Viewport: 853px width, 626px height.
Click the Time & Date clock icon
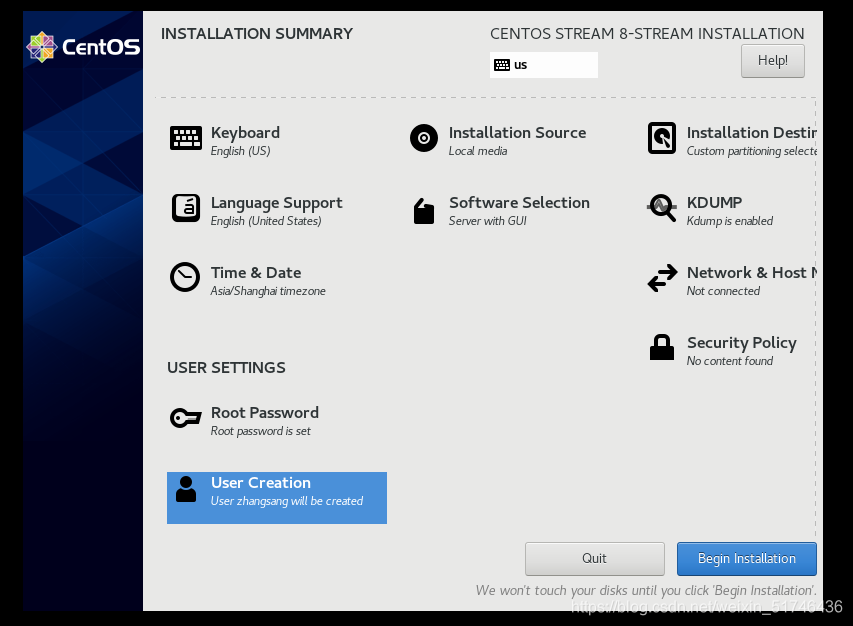[x=185, y=277]
